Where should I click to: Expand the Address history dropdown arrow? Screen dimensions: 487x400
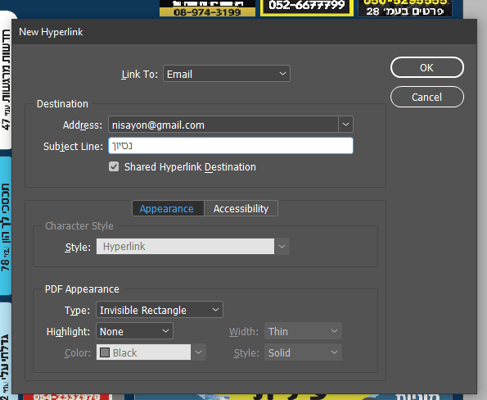click(x=346, y=125)
